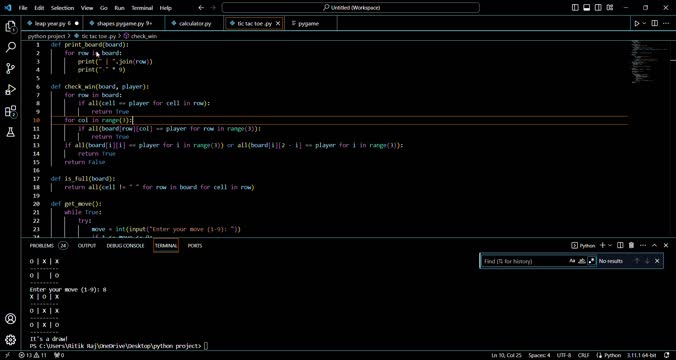Image resolution: width=676 pixels, height=360 pixels.
Task: Toggle Match Case in terminal find
Action: tap(572, 261)
